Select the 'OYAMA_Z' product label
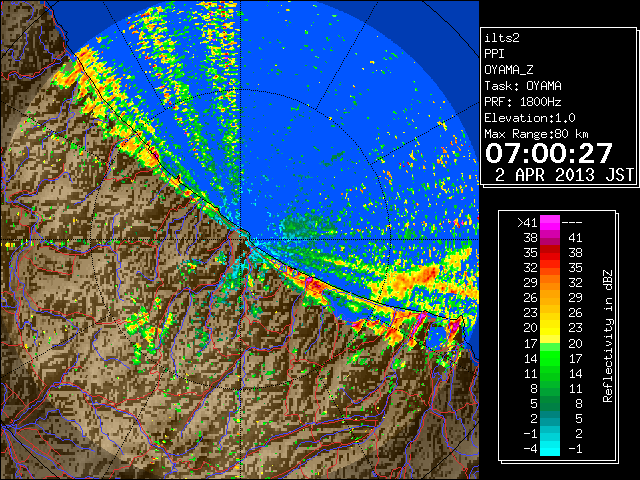Screen dimensions: 640x480 click(509, 70)
